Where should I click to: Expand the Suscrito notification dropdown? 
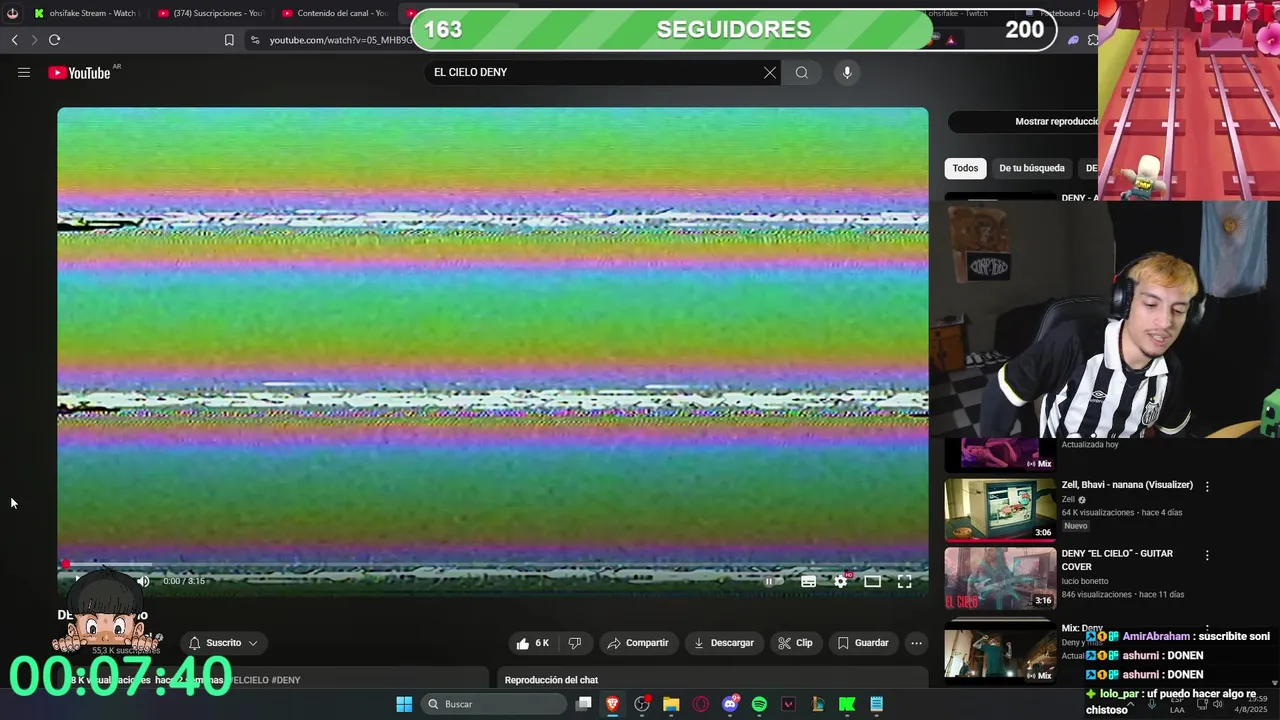point(223,643)
